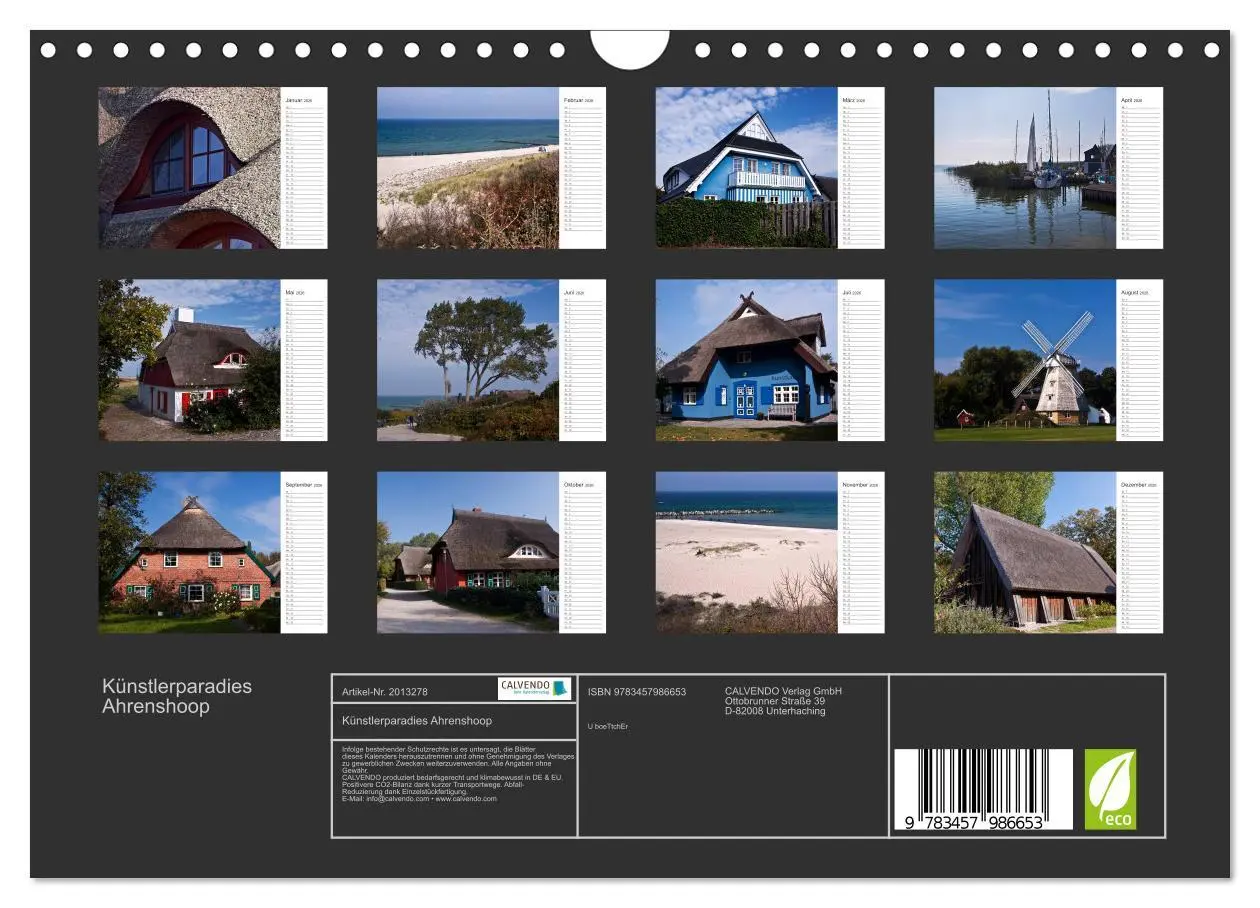Open the January thatched roof window photo
Viewport: 1260px width, 908px height.
[x=189, y=168]
